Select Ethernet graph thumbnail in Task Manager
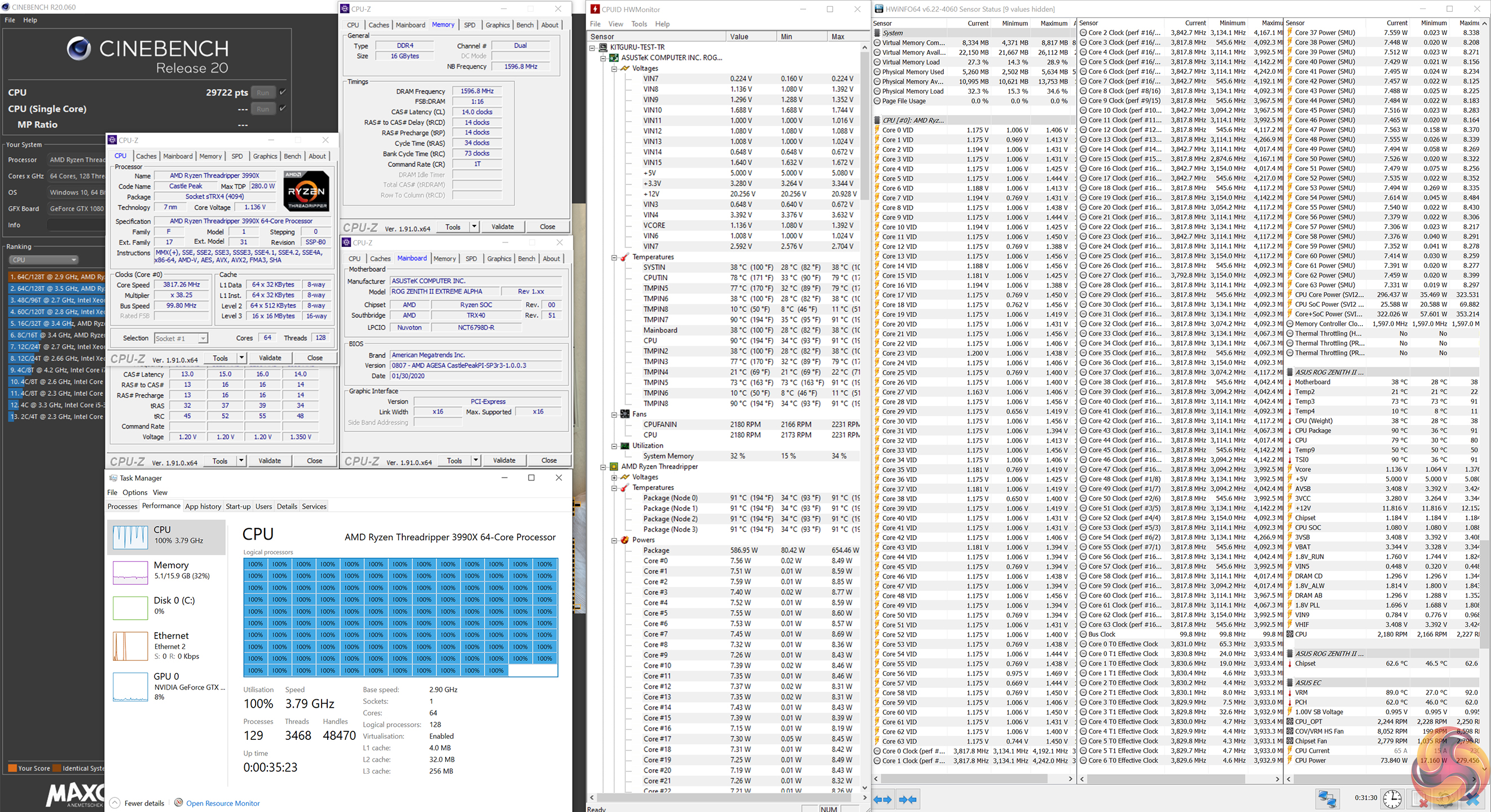This screenshot has height=812, width=1491. click(130, 645)
